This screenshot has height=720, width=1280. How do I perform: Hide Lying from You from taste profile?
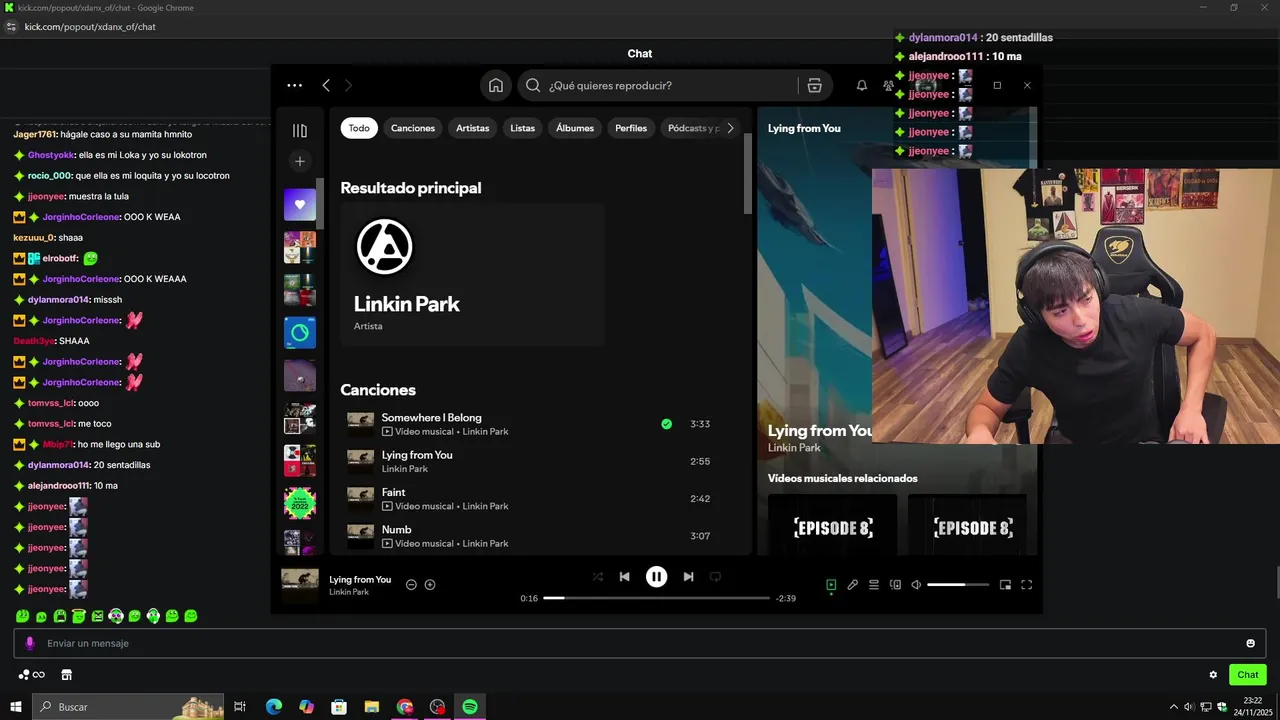pos(411,584)
